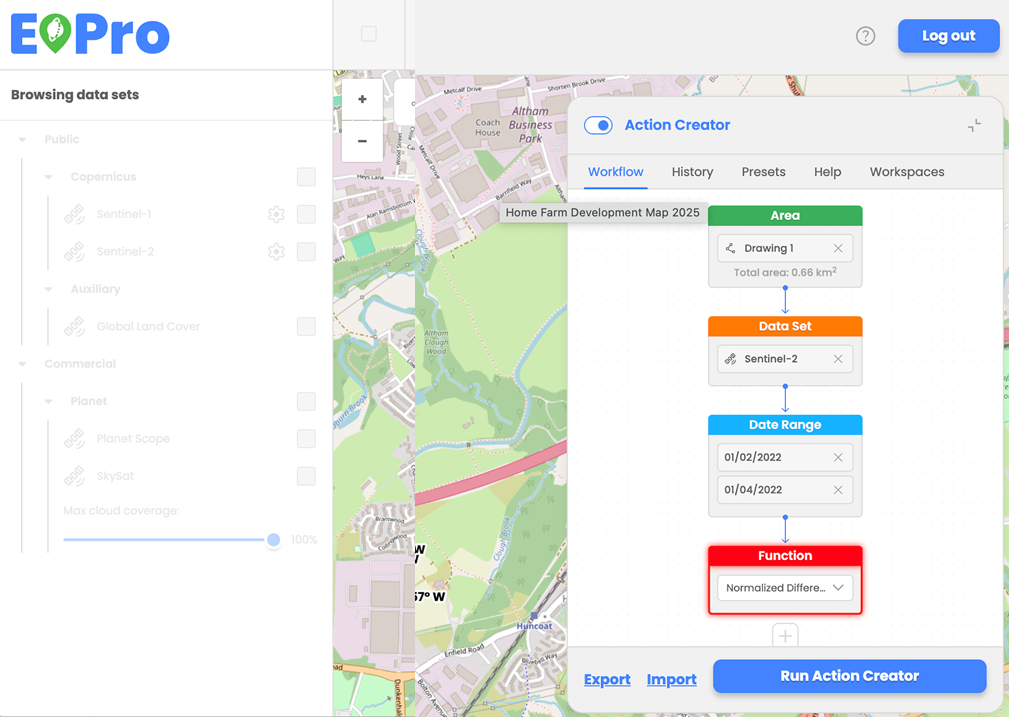This screenshot has height=717, width=1009.
Task: Click the map zoom in plus button
Action: point(362,99)
